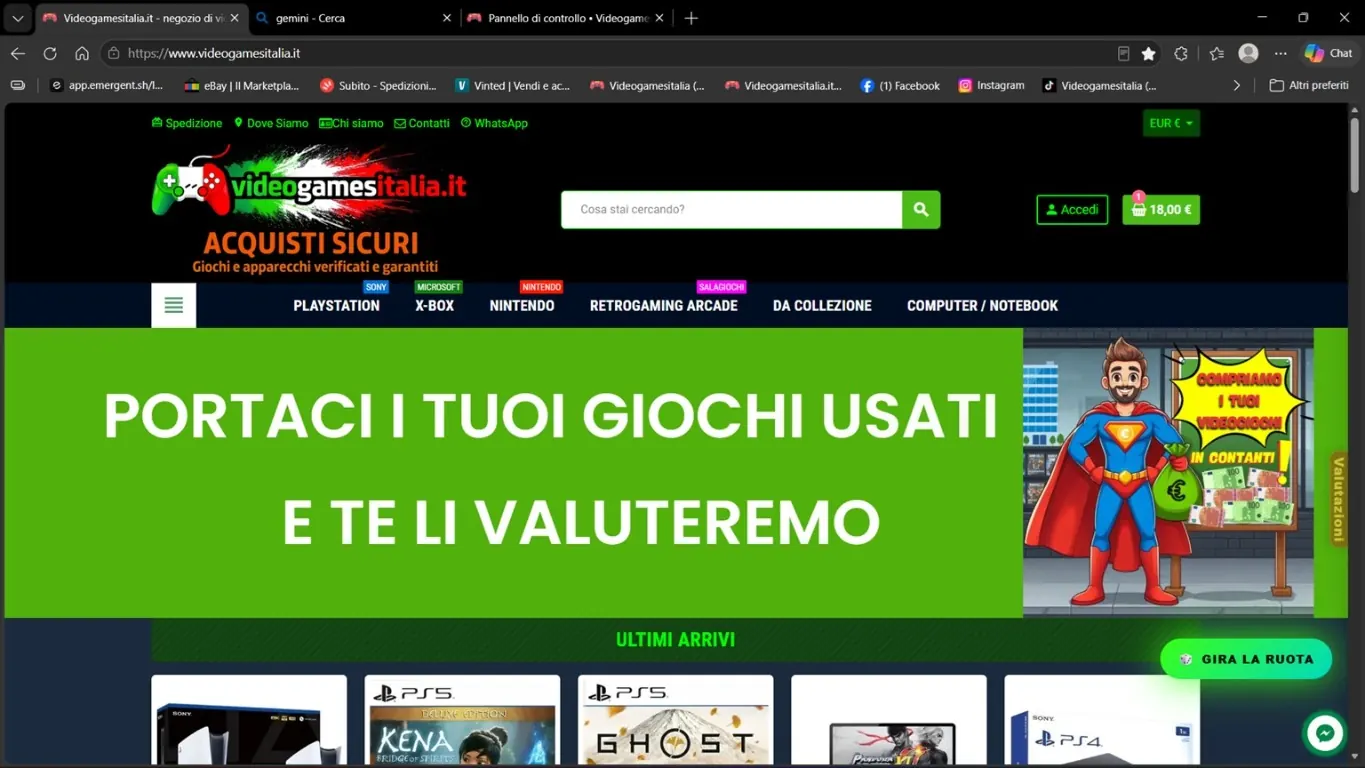Image resolution: width=1365 pixels, height=768 pixels.
Task: Open the Instagram bookmark
Action: (991, 86)
